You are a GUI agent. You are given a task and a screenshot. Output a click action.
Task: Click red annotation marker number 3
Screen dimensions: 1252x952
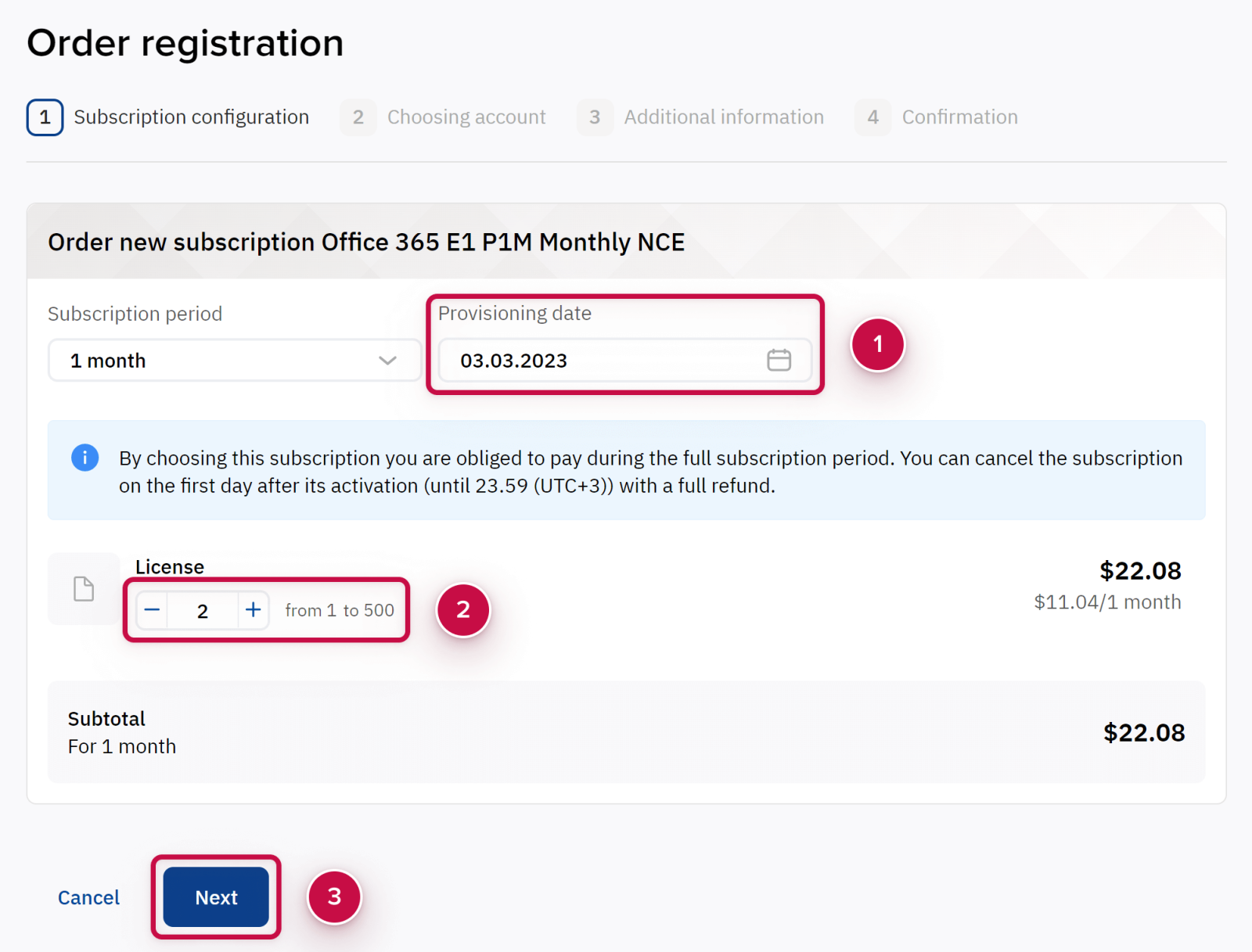(334, 896)
